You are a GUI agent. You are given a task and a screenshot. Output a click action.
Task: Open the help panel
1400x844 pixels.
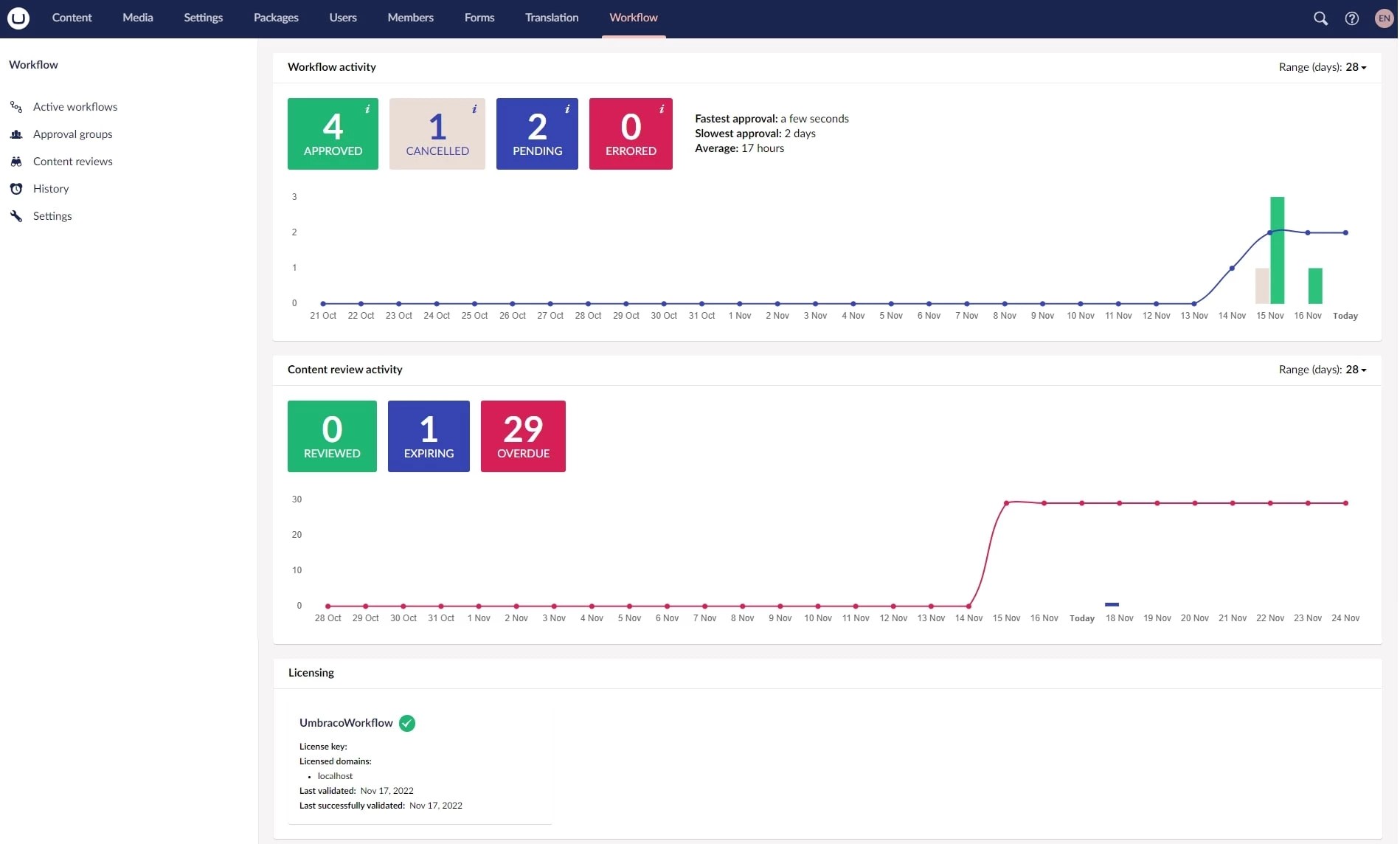coord(1352,18)
